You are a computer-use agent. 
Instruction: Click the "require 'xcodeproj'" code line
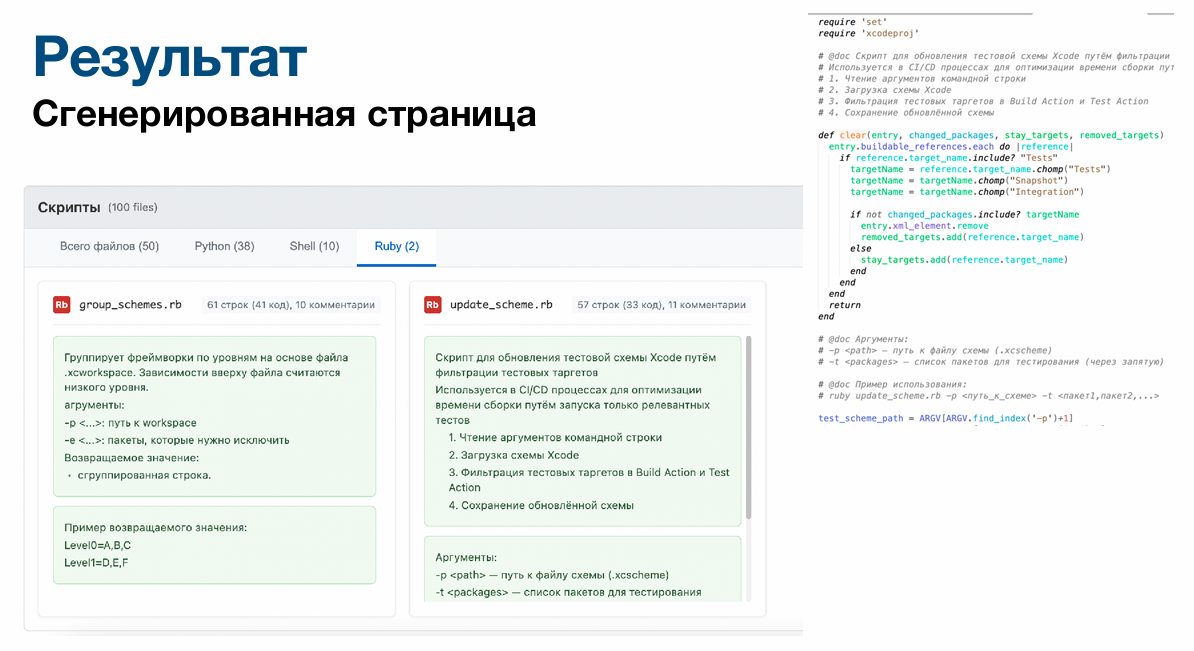[868, 34]
